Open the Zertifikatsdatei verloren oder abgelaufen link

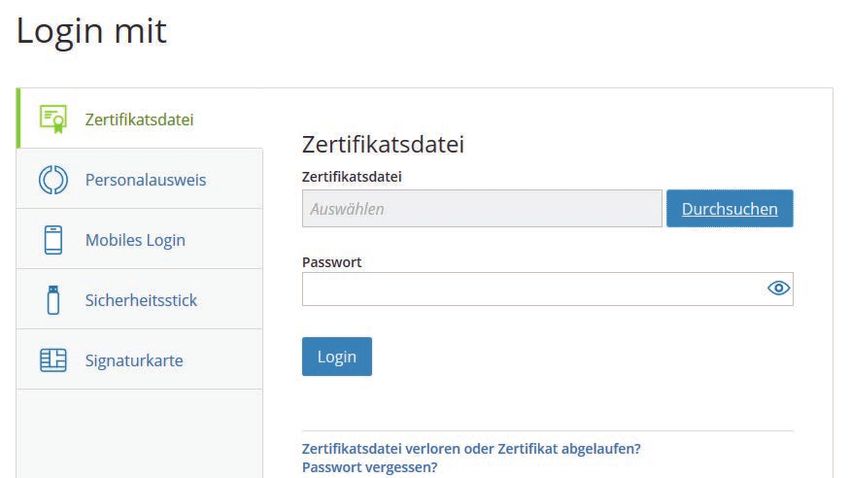pyautogui.click(x=471, y=449)
